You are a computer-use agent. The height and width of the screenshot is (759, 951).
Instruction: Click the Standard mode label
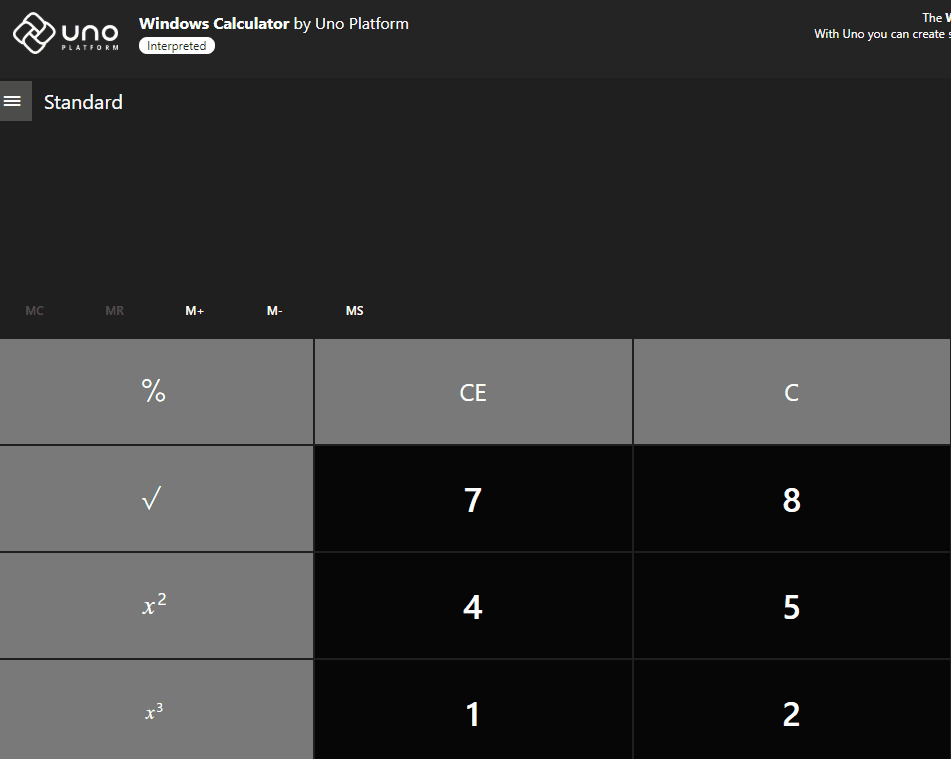click(83, 101)
